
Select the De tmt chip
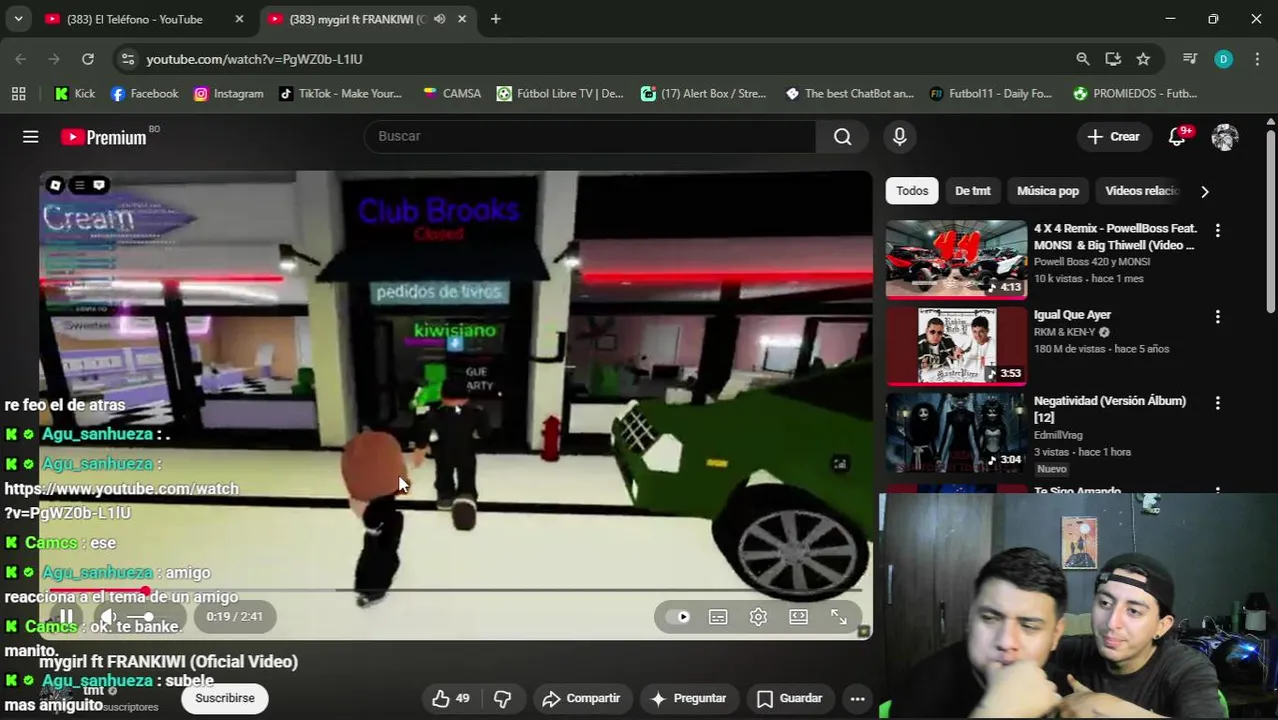pos(972,191)
